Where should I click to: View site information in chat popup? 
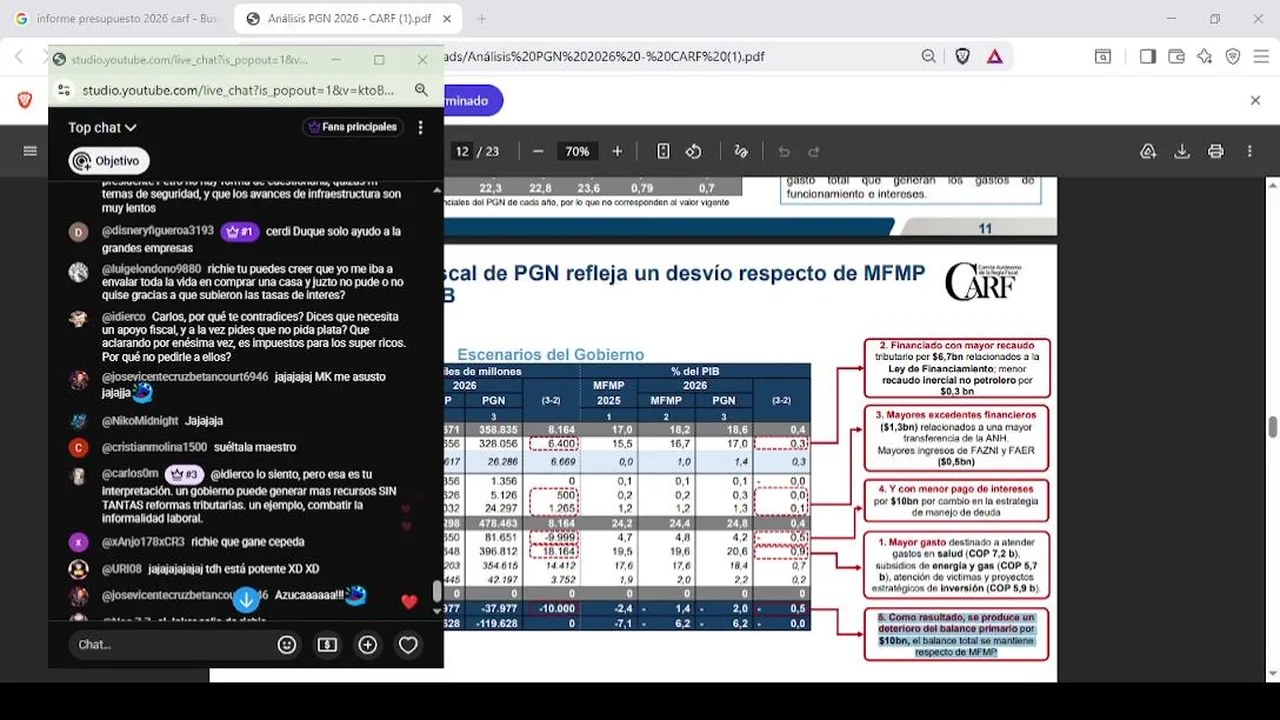[64, 90]
